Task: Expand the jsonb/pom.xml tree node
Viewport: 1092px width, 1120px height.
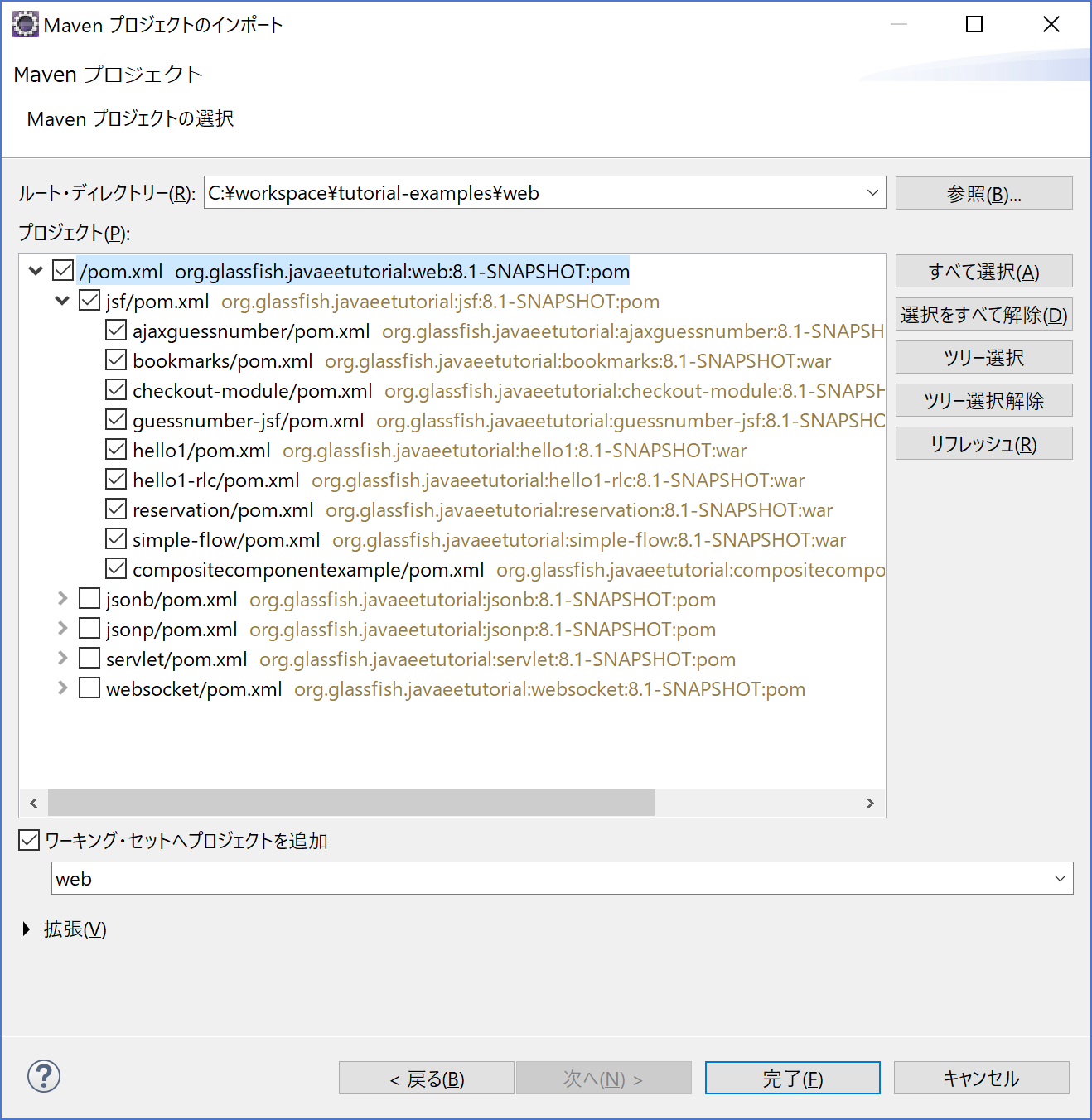Action: [x=62, y=598]
